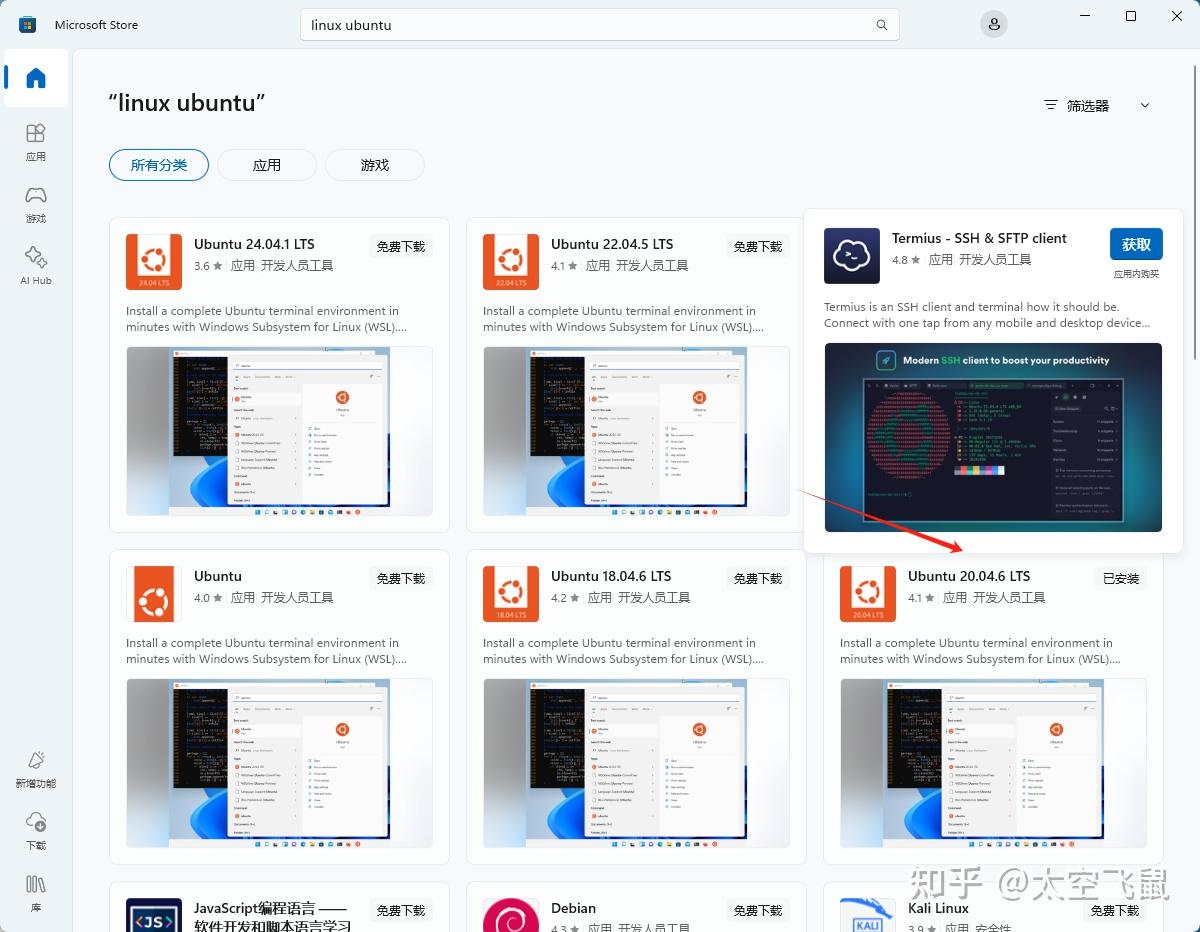Open the search magnifier in the search bar
Screen dimensions: 1200x932
point(880,25)
